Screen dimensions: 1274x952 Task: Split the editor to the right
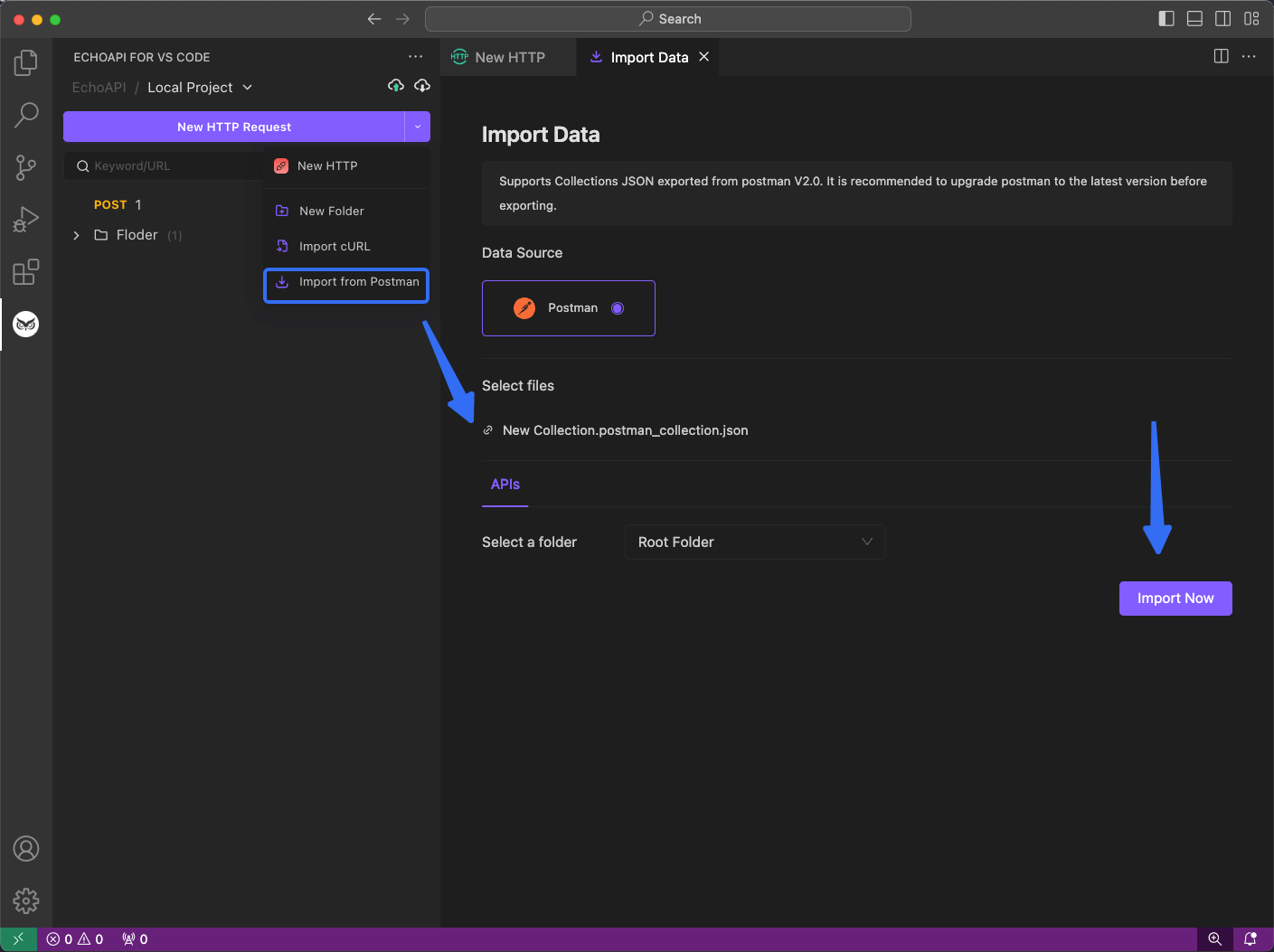tap(1221, 56)
